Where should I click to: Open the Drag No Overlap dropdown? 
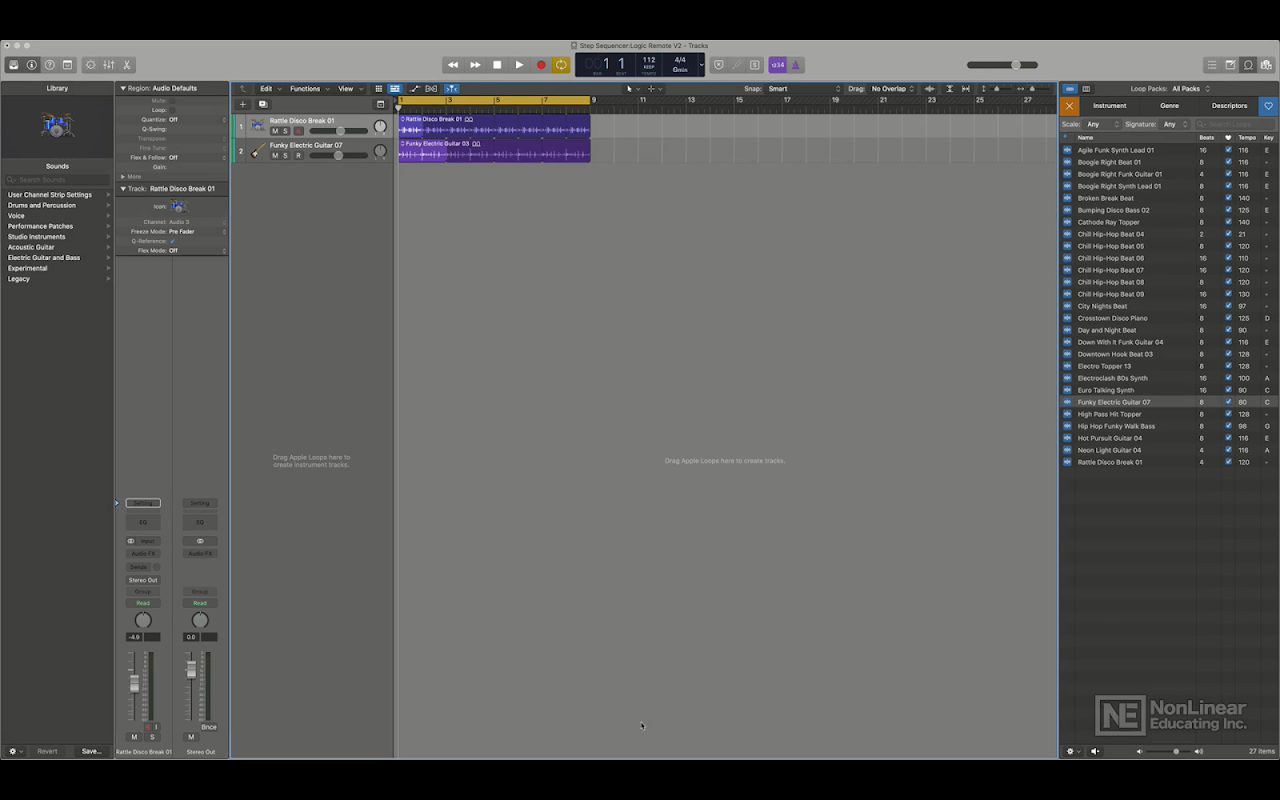point(894,89)
